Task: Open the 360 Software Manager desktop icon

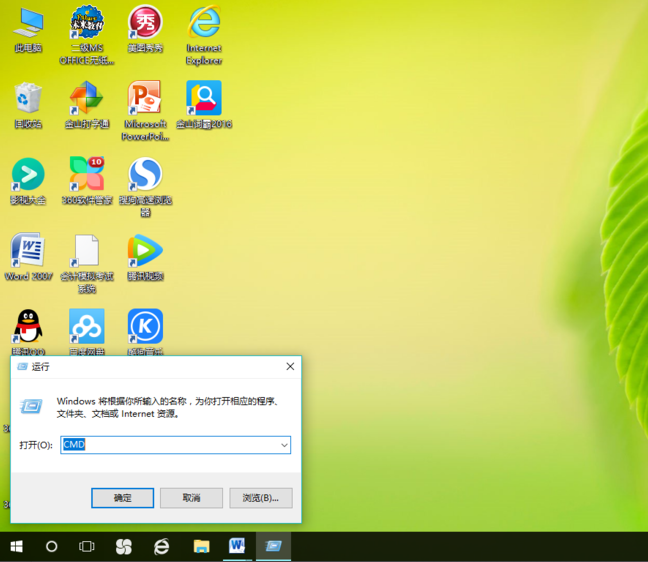Action: (x=86, y=175)
